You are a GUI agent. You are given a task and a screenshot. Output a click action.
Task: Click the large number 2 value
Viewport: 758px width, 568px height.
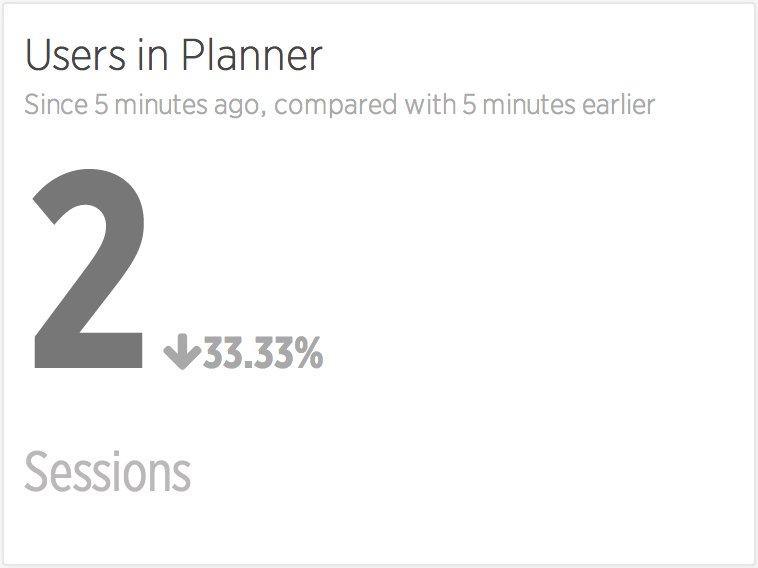pyautogui.click(x=89, y=269)
